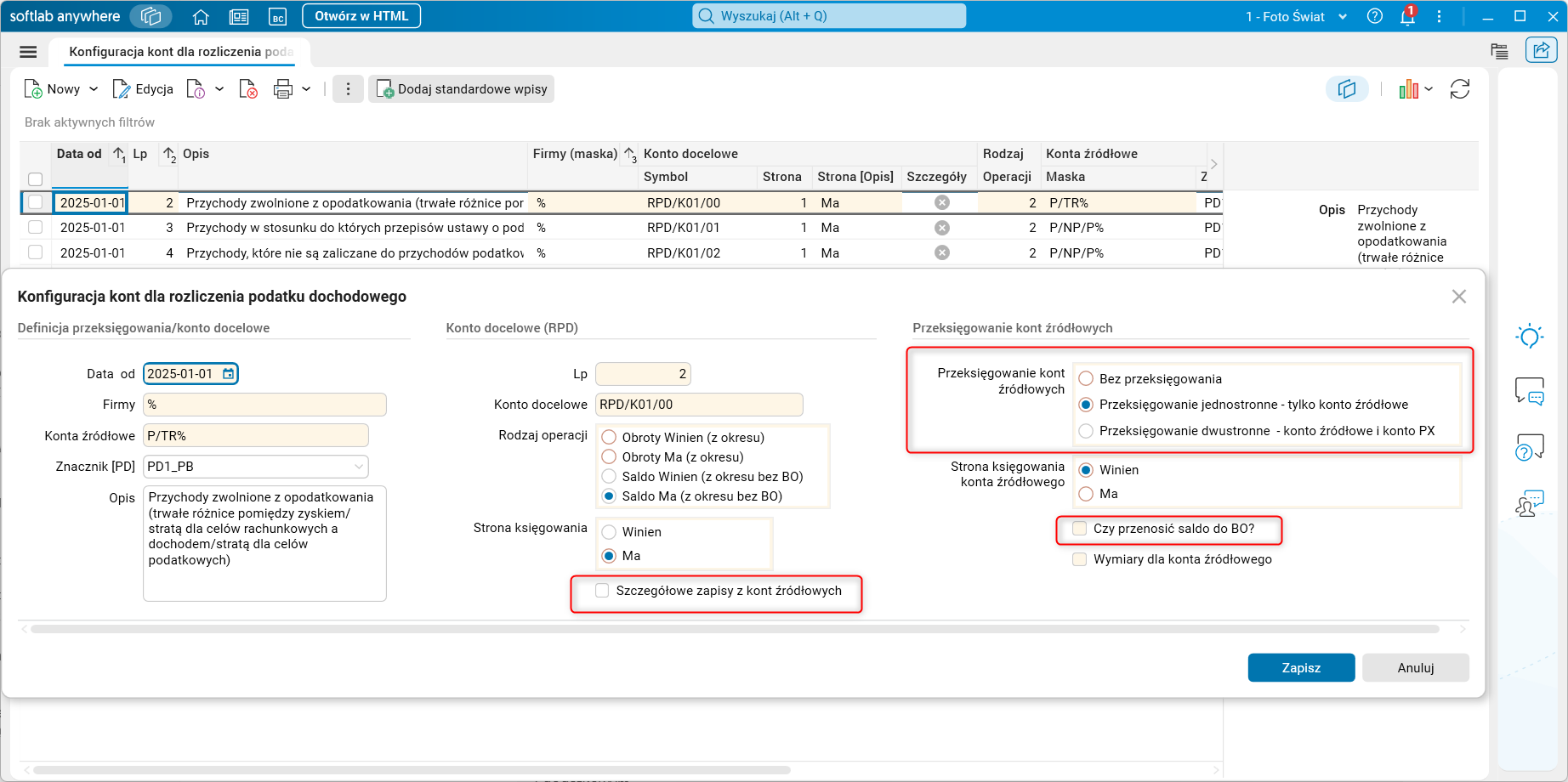Click the print icon in toolbar
The height and width of the screenshot is (782, 1568).
click(283, 89)
